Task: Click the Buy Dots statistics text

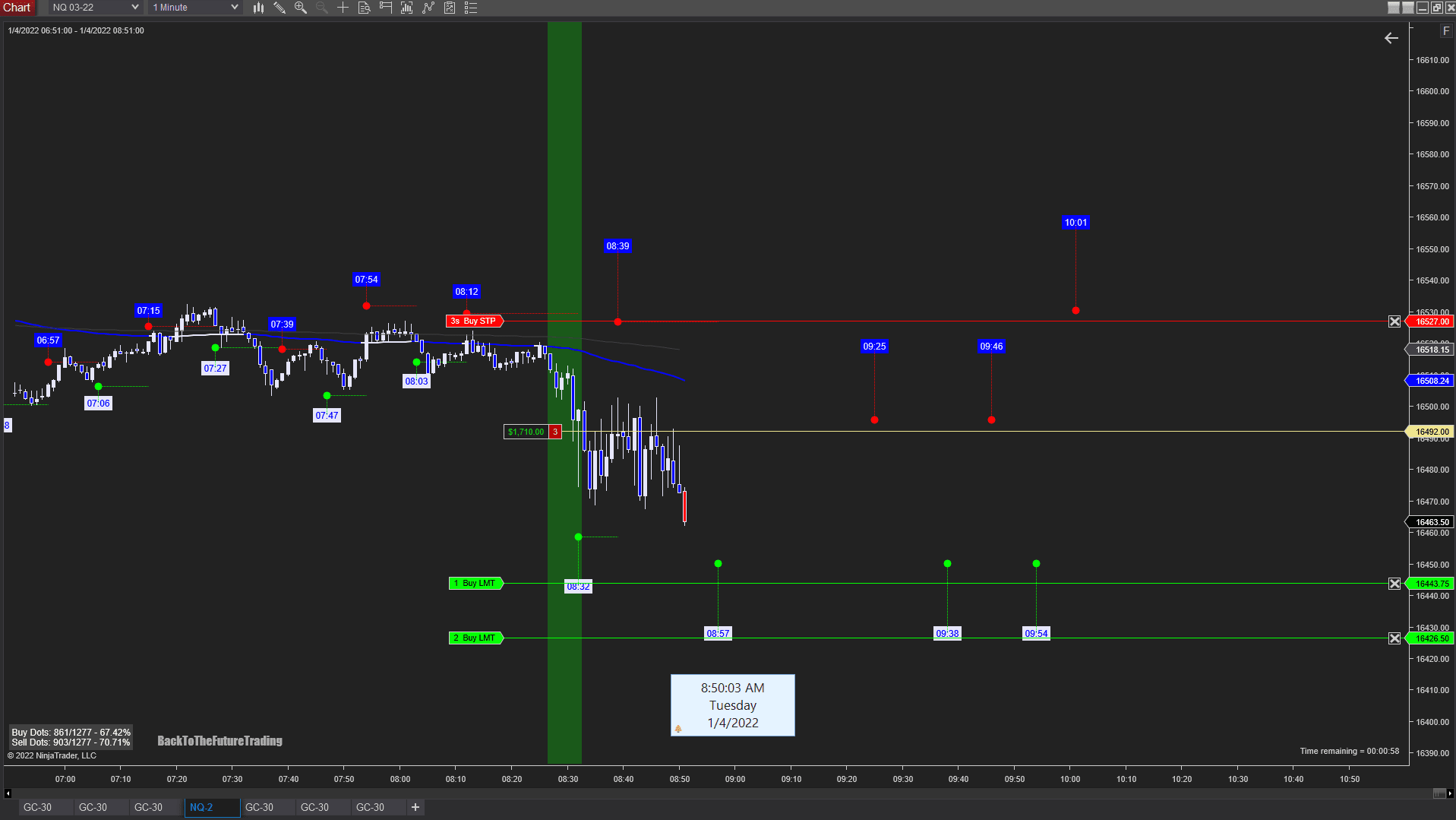Action: point(71,733)
